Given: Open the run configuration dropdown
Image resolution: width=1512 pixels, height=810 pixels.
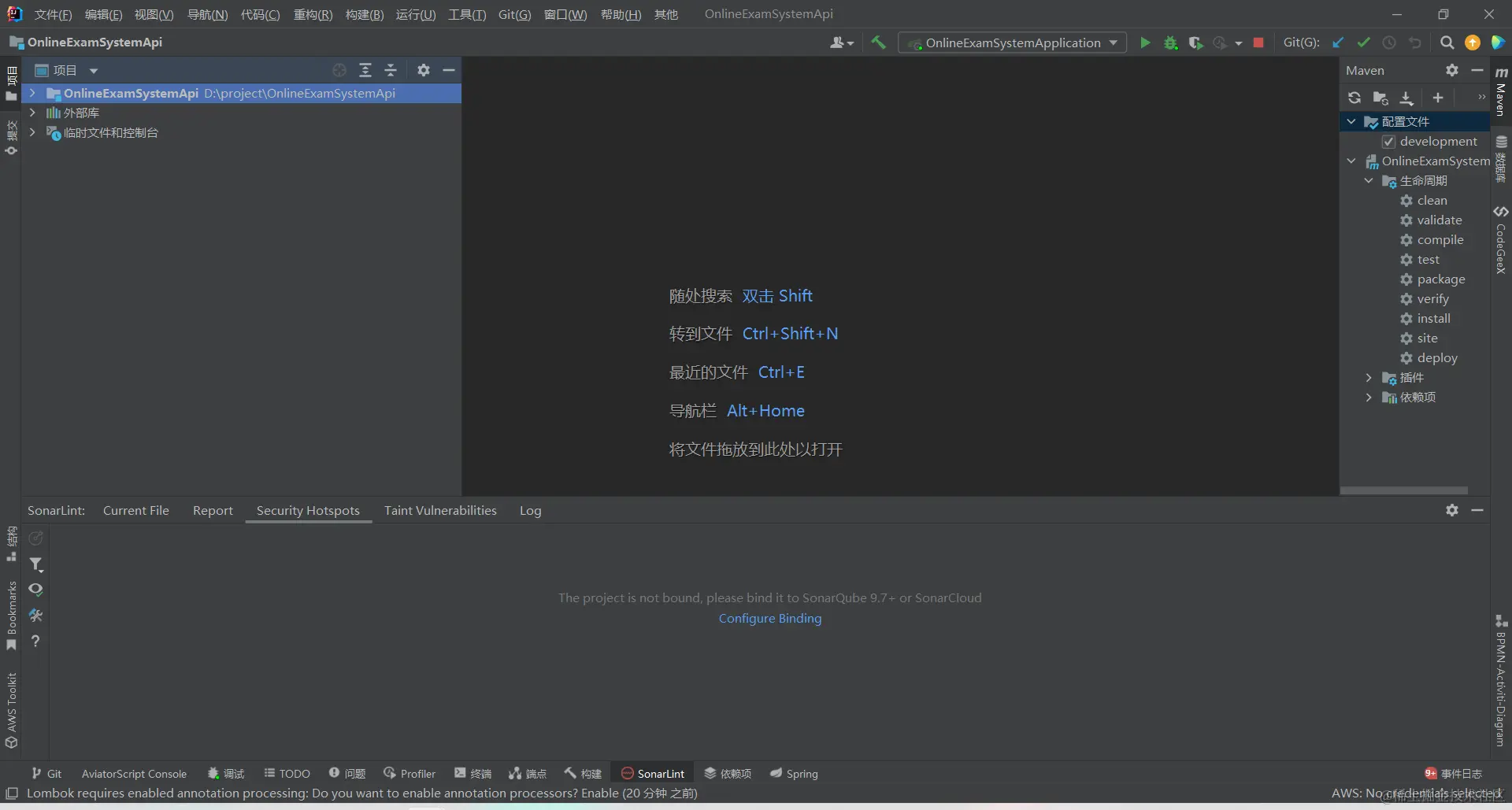Looking at the screenshot, I should [1012, 43].
